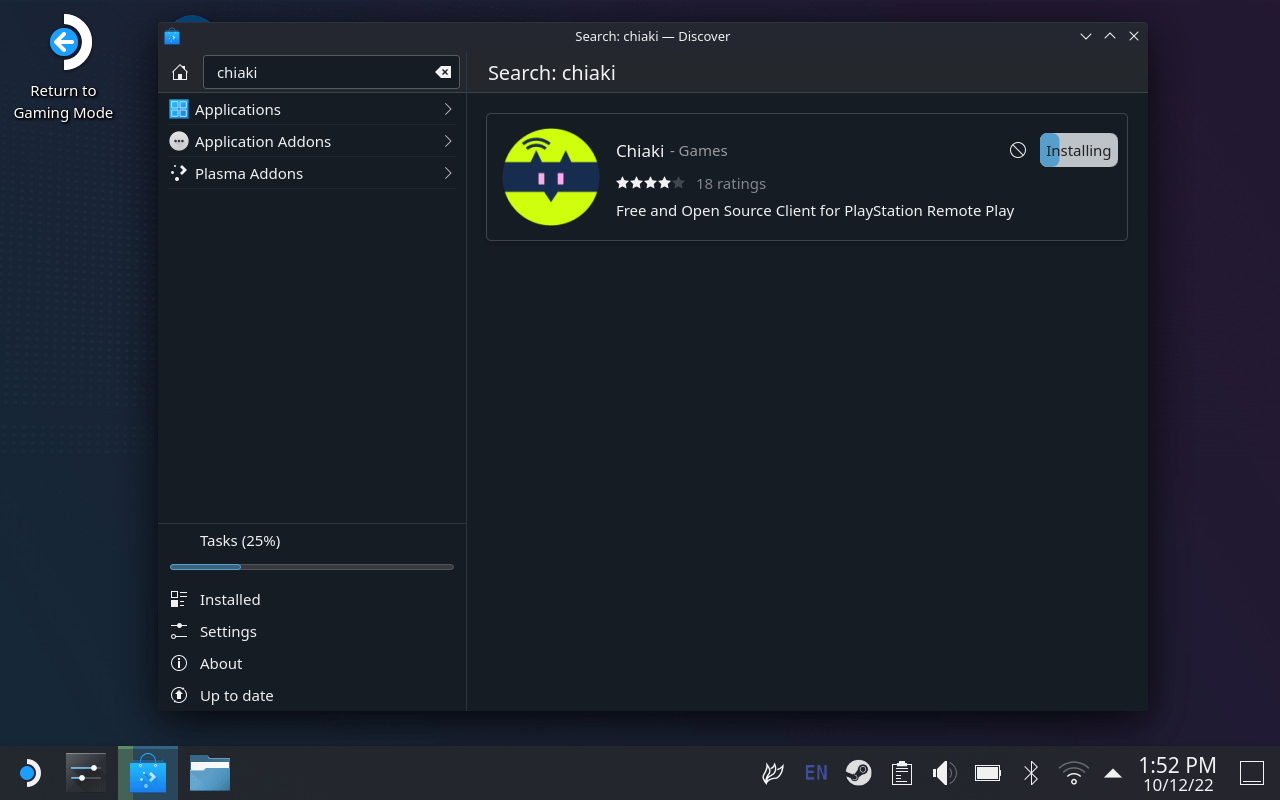Click the battery status tray icon
The height and width of the screenshot is (800, 1280).
(x=988, y=773)
